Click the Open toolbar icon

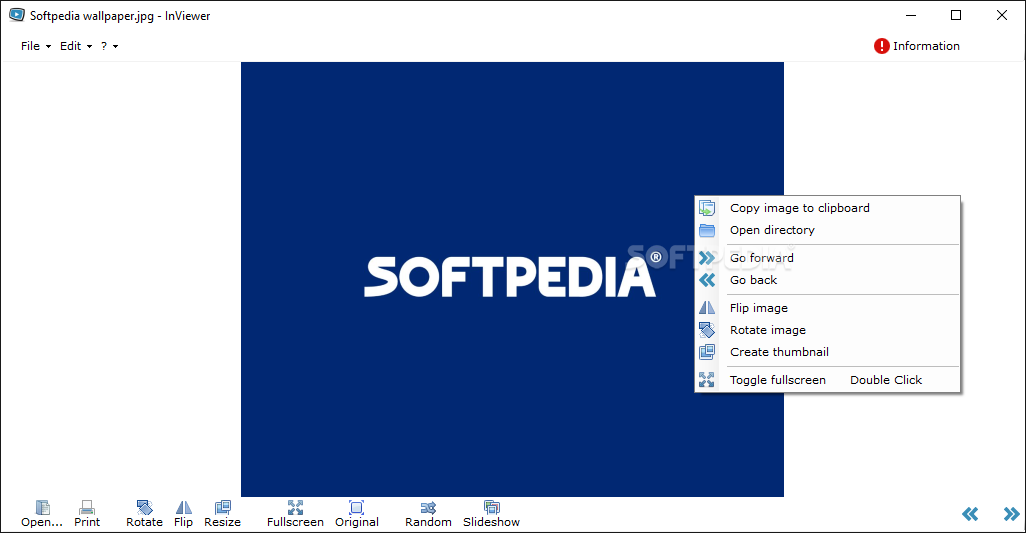[43, 507]
